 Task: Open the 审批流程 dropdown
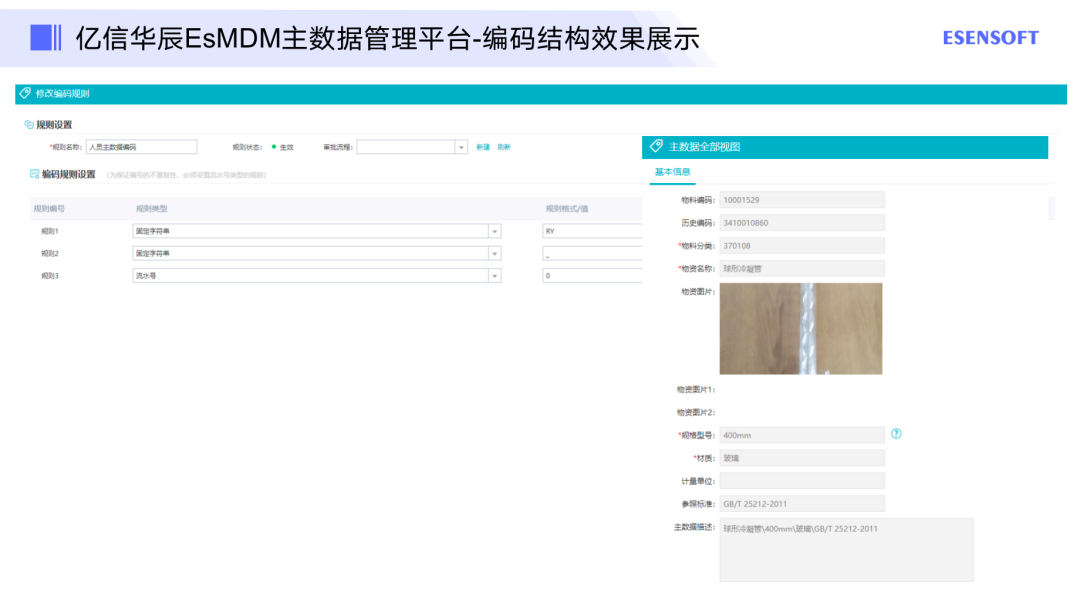tap(461, 147)
